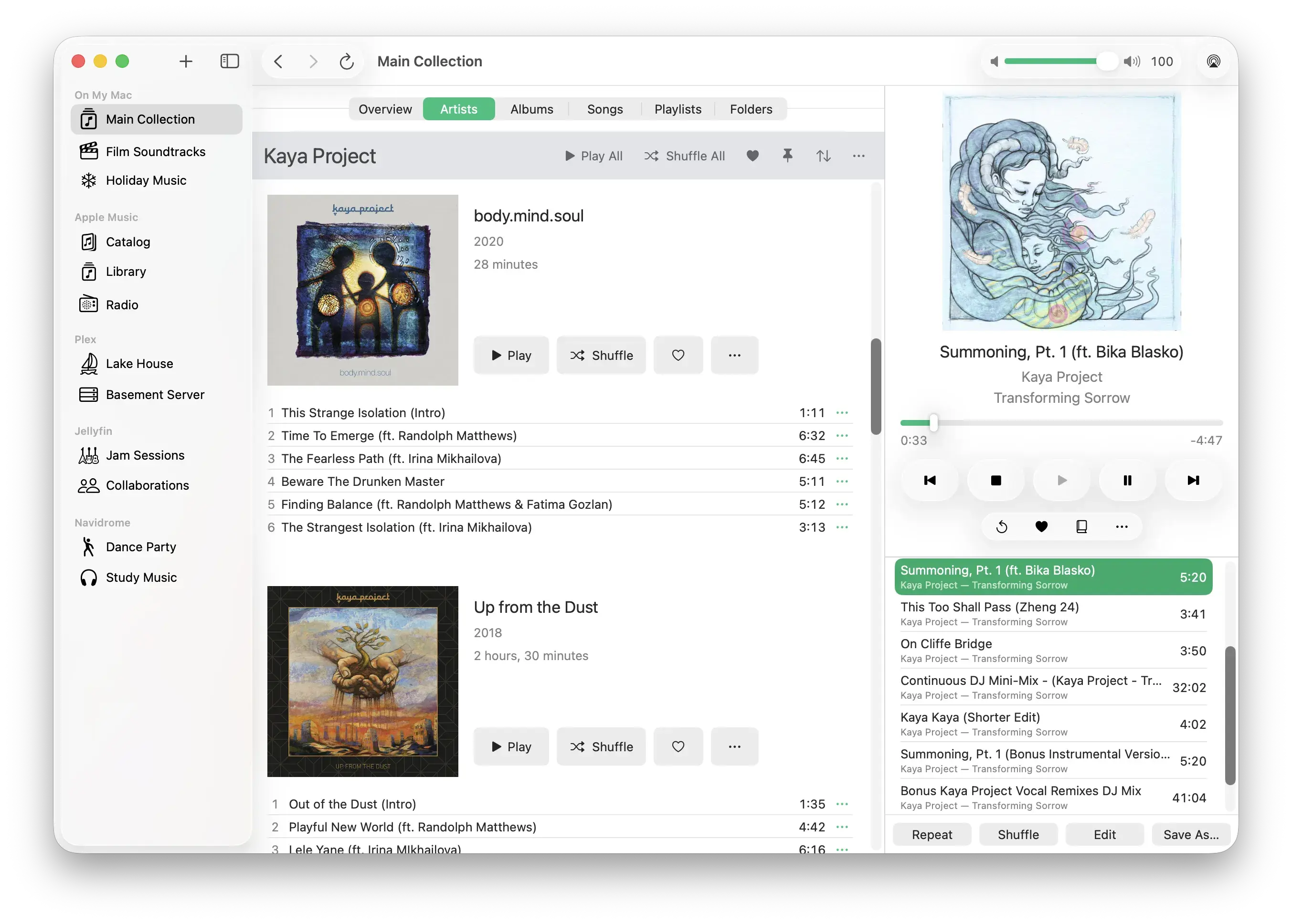Reload the current view
Image resolution: width=1292 pixels, height=924 pixels.
point(347,62)
